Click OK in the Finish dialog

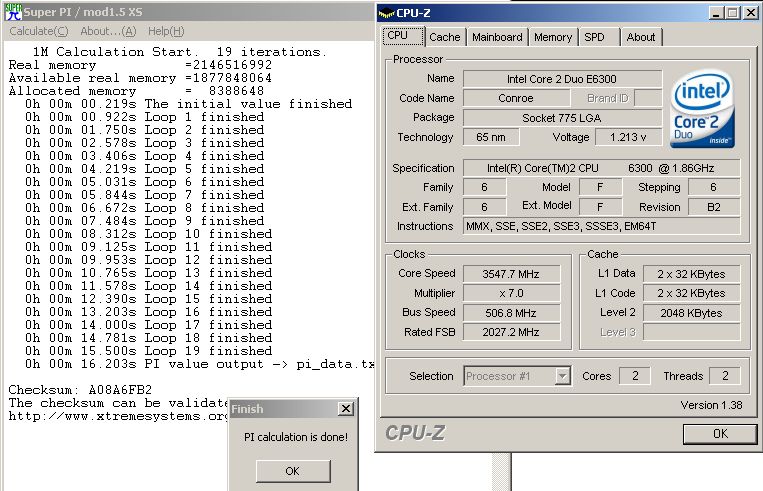click(x=293, y=471)
